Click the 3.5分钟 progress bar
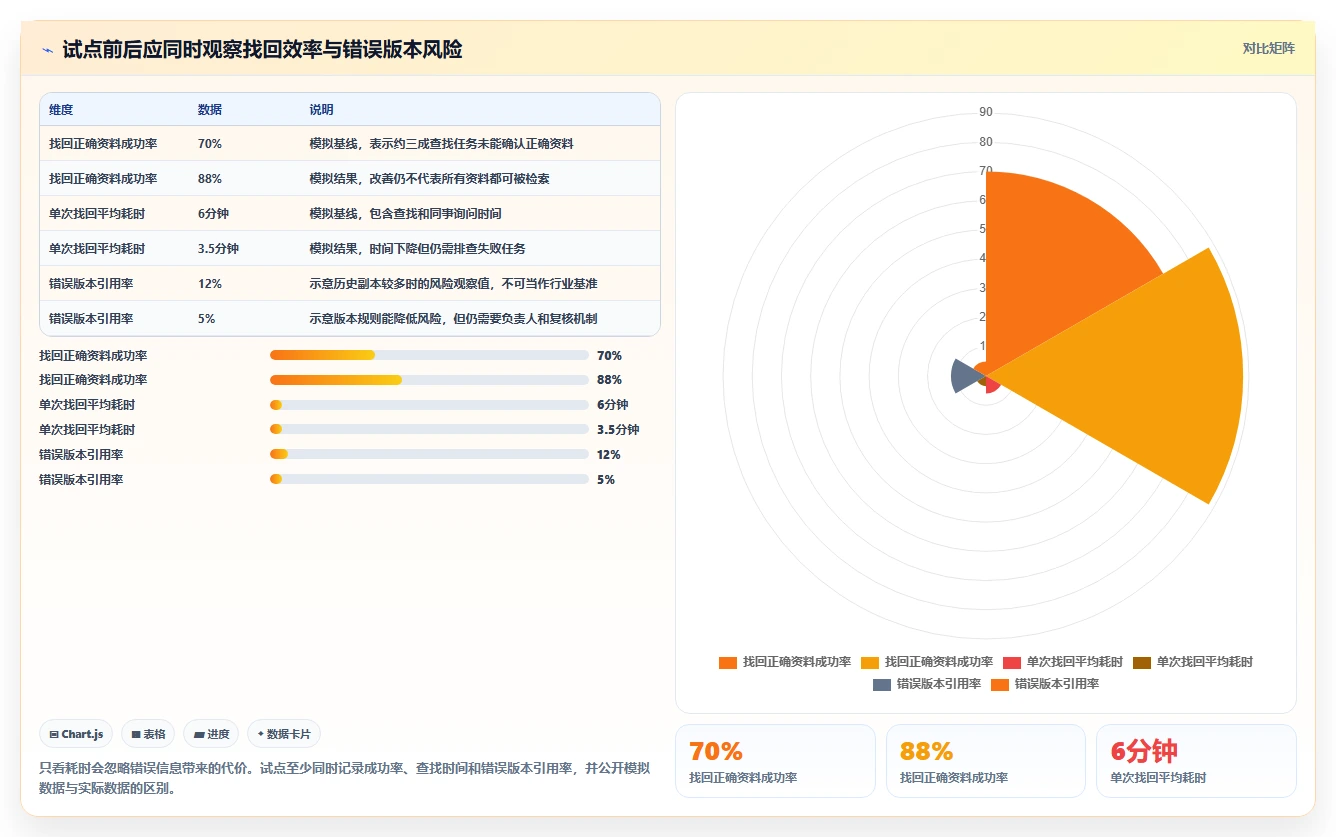The width and height of the screenshot is (1336, 837). pos(429,430)
